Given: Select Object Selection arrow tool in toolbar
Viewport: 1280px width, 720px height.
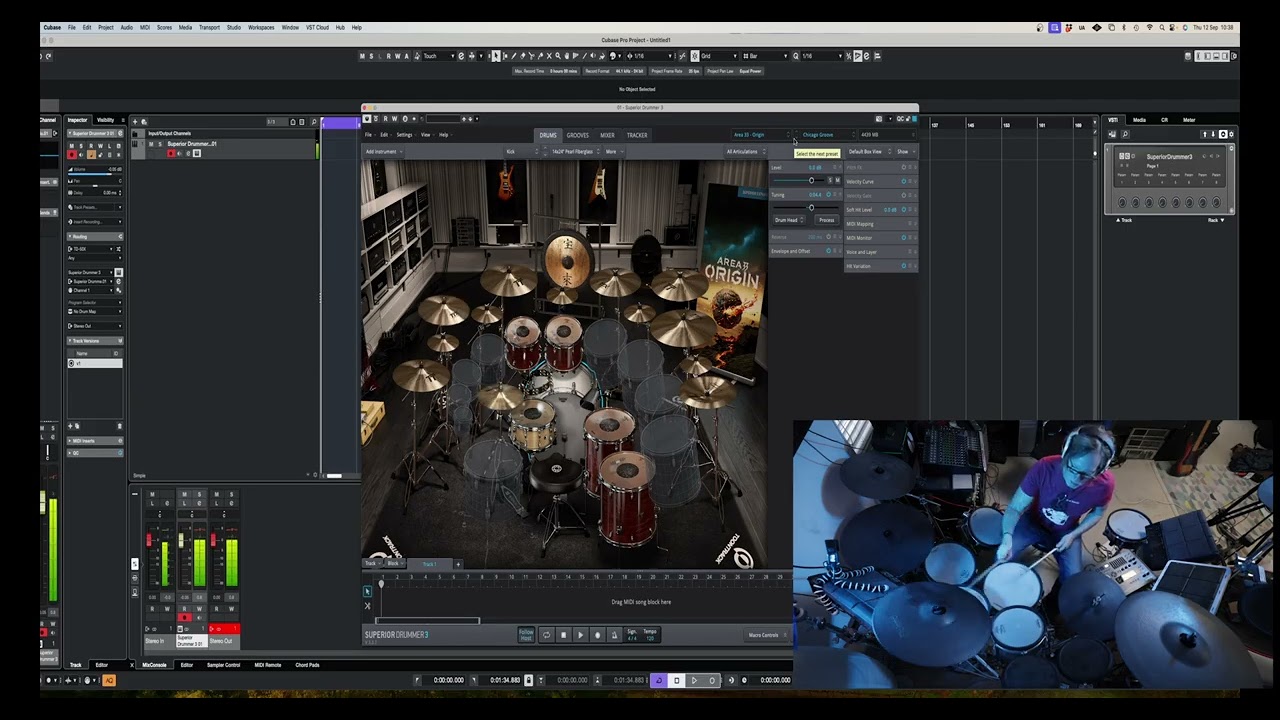Looking at the screenshot, I should click(495, 56).
